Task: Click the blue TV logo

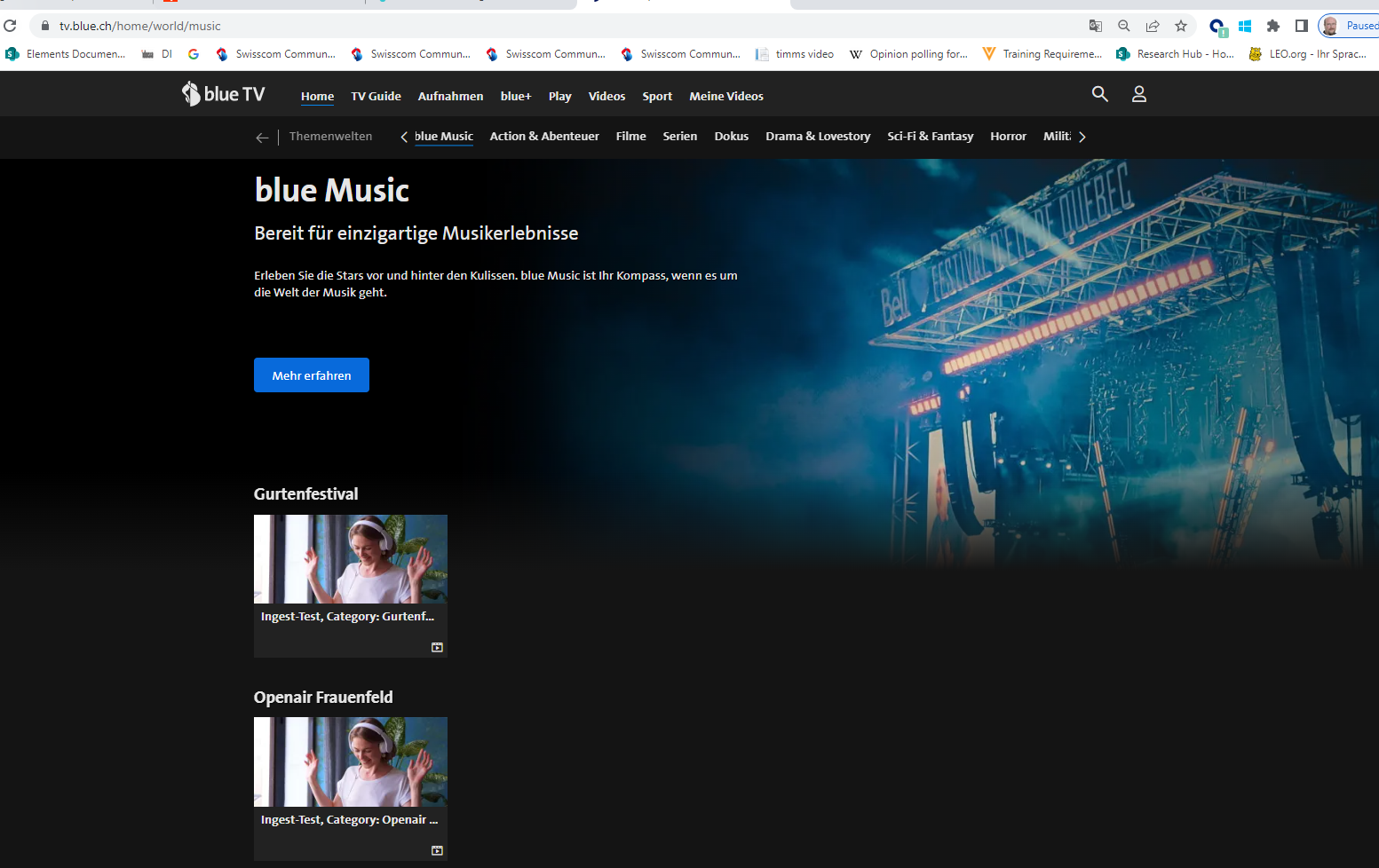Action: coord(224,94)
